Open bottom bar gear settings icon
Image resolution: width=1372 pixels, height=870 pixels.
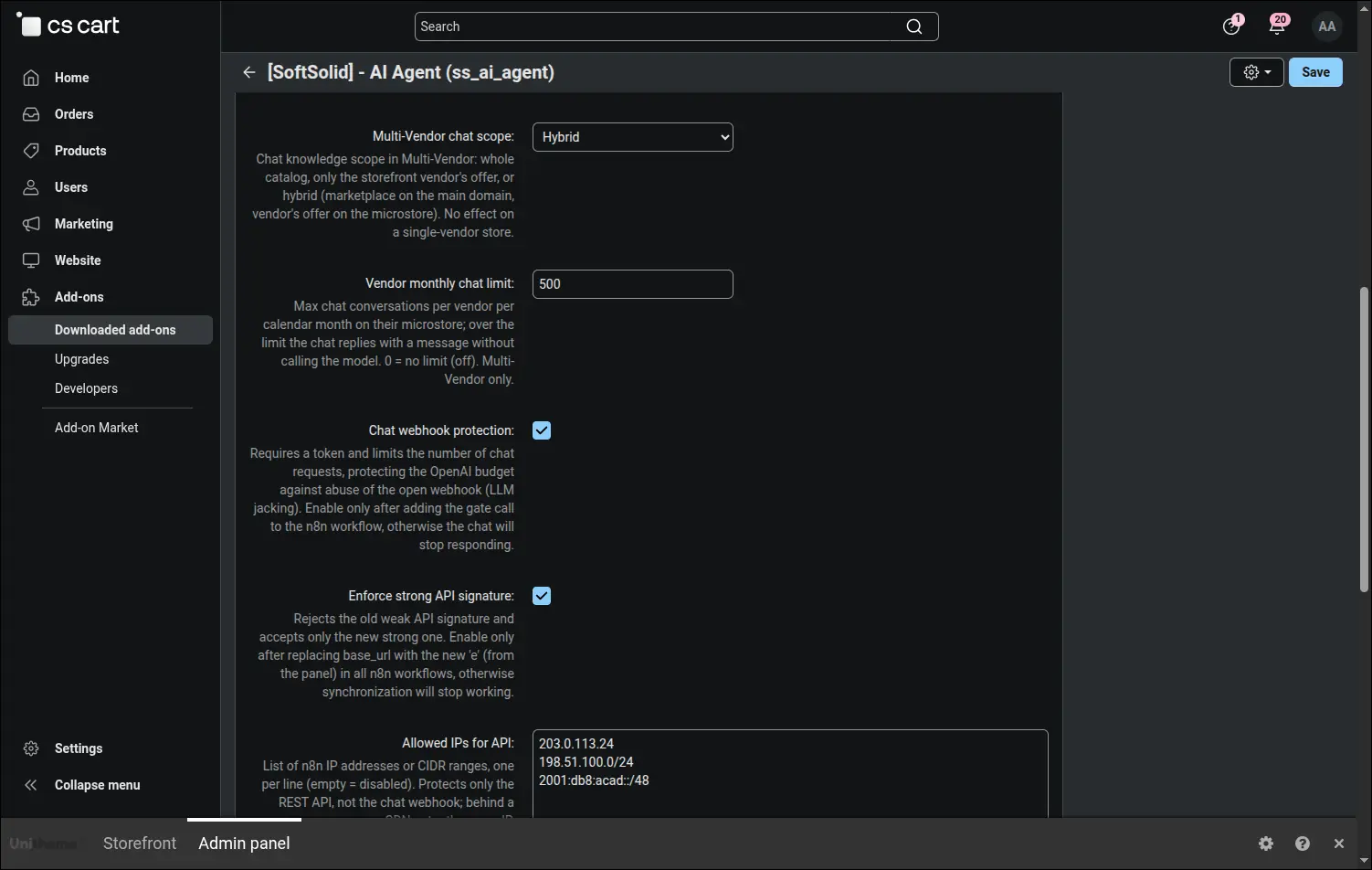1265,843
